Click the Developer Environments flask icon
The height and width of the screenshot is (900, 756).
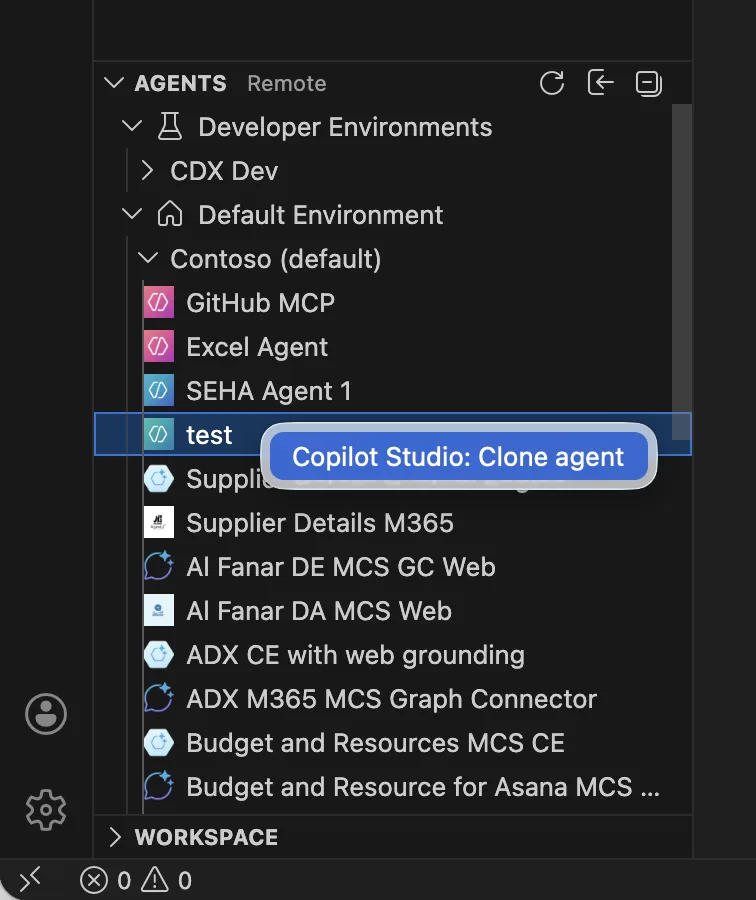pos(170,126)
